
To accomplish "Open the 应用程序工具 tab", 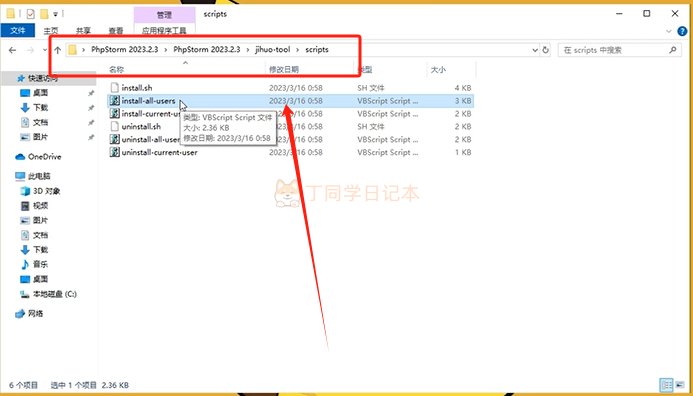I will click(164, 30).
